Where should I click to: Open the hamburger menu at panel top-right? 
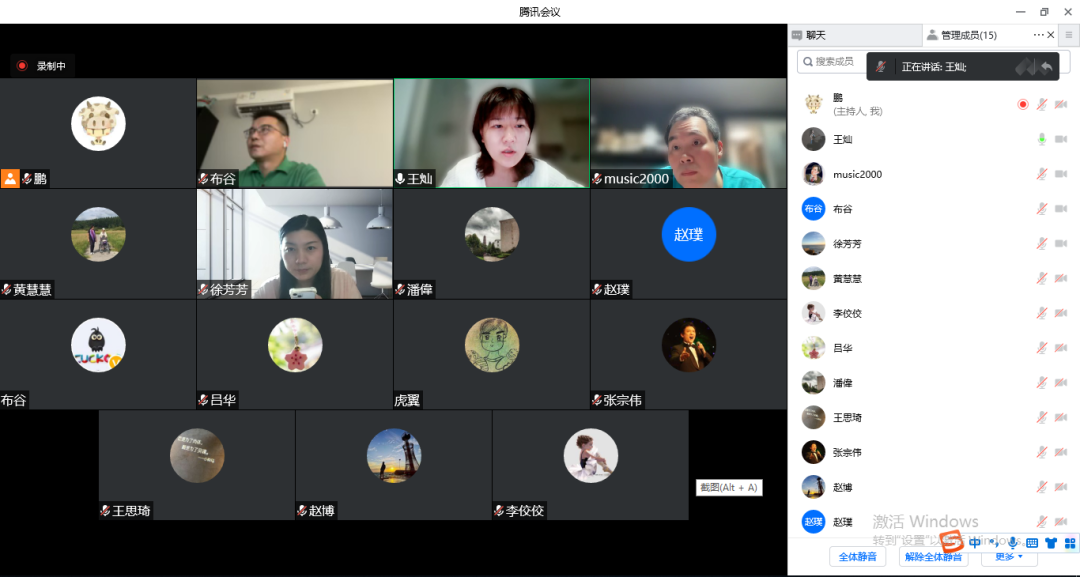(x=1068, y=35)
